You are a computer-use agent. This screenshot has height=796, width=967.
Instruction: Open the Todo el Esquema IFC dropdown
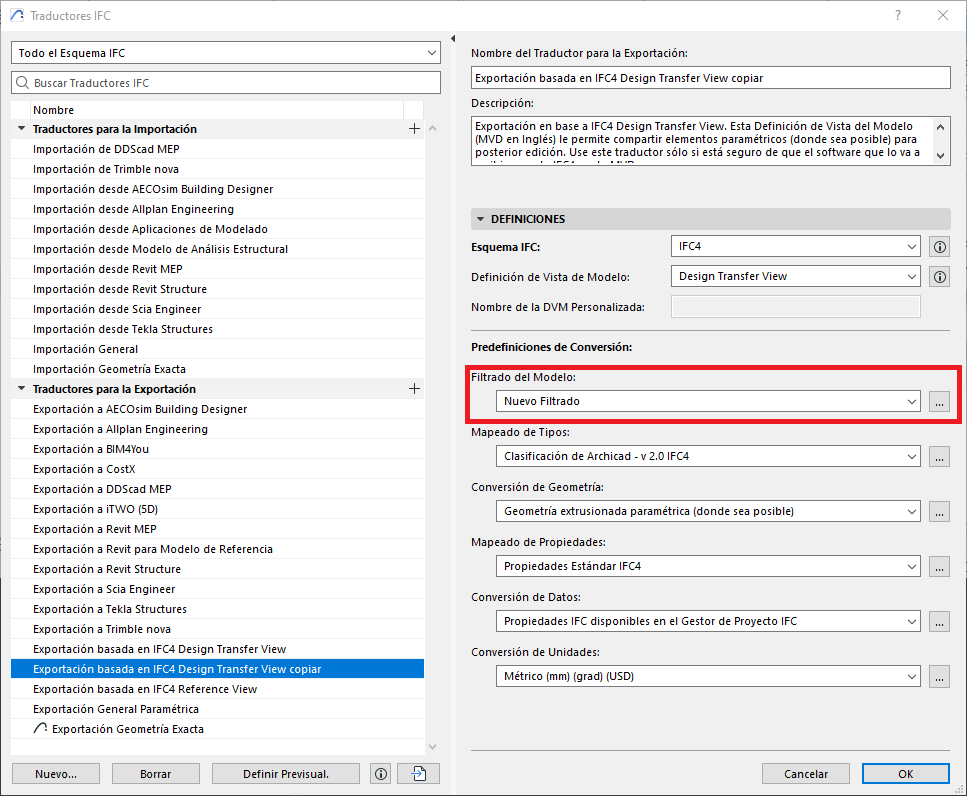(225, 52)
